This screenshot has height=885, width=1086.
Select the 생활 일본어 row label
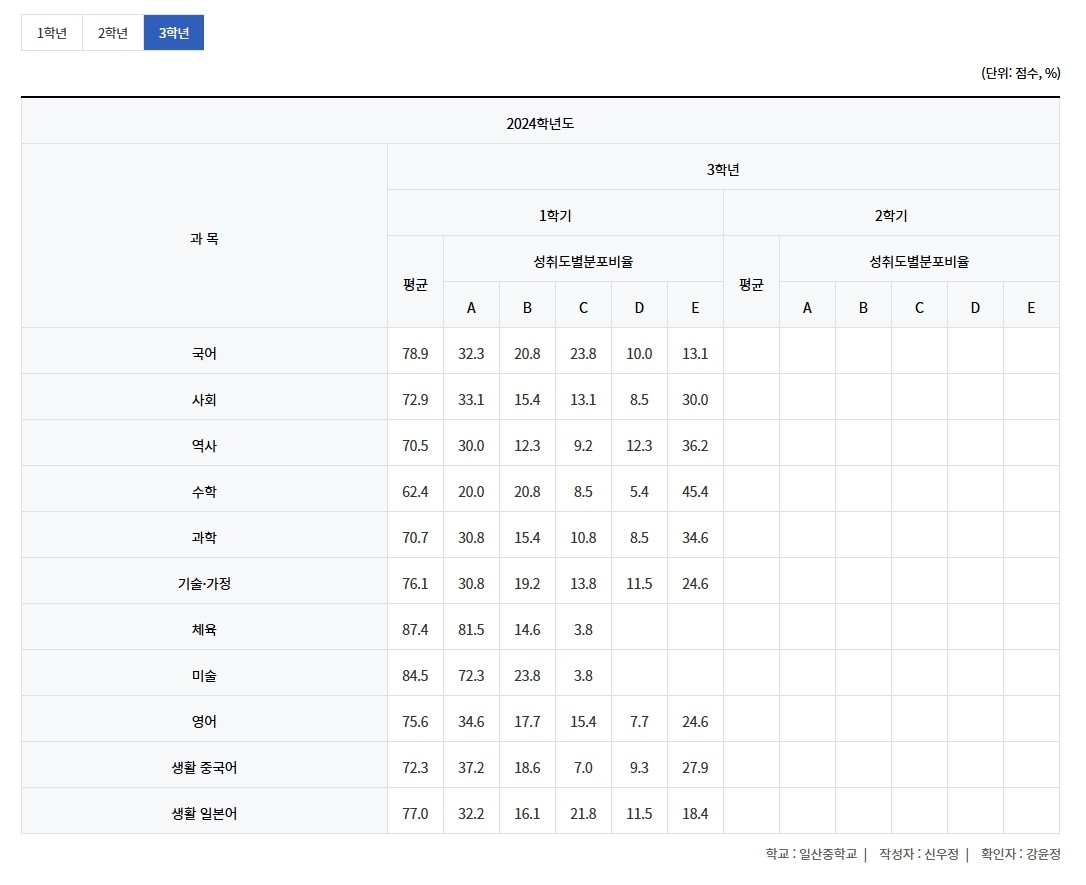click(204, 814)
